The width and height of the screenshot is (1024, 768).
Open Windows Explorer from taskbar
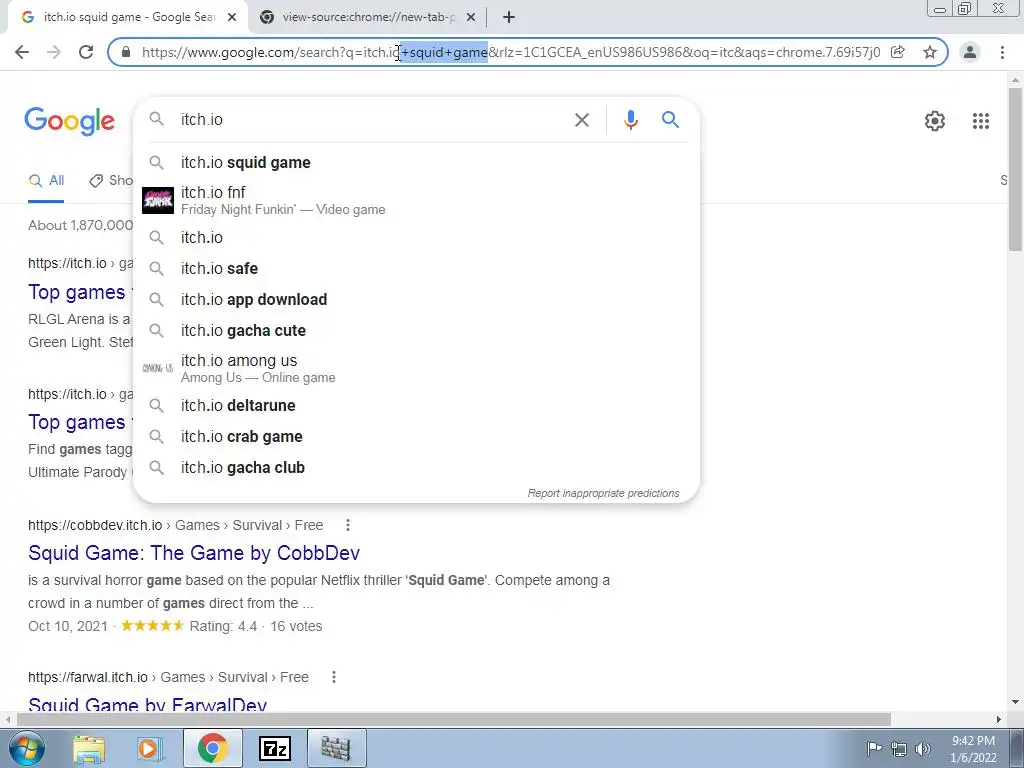click(x=89, y=748)
